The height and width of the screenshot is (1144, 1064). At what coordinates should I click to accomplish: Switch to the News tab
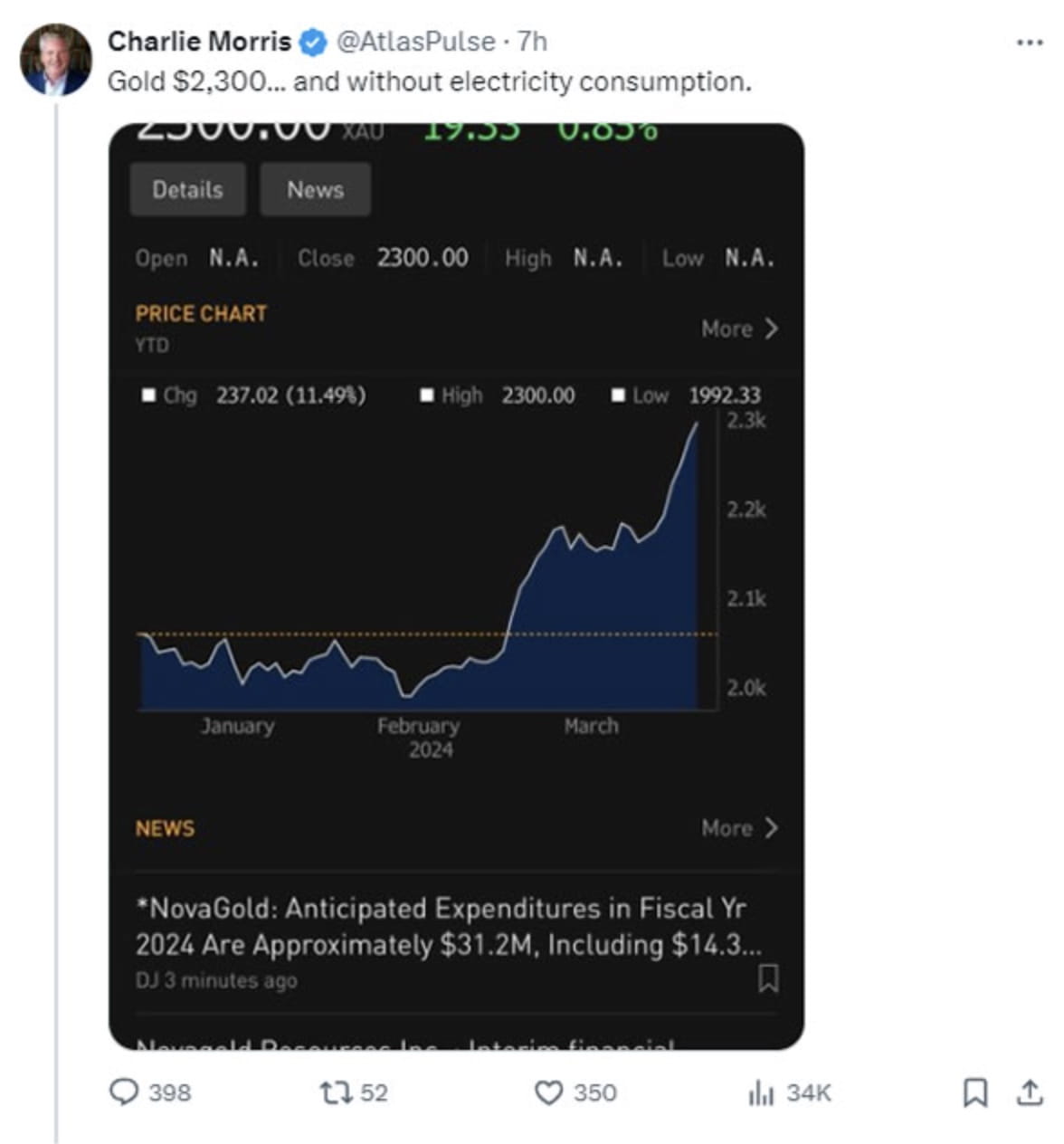(x=315, y=189)
